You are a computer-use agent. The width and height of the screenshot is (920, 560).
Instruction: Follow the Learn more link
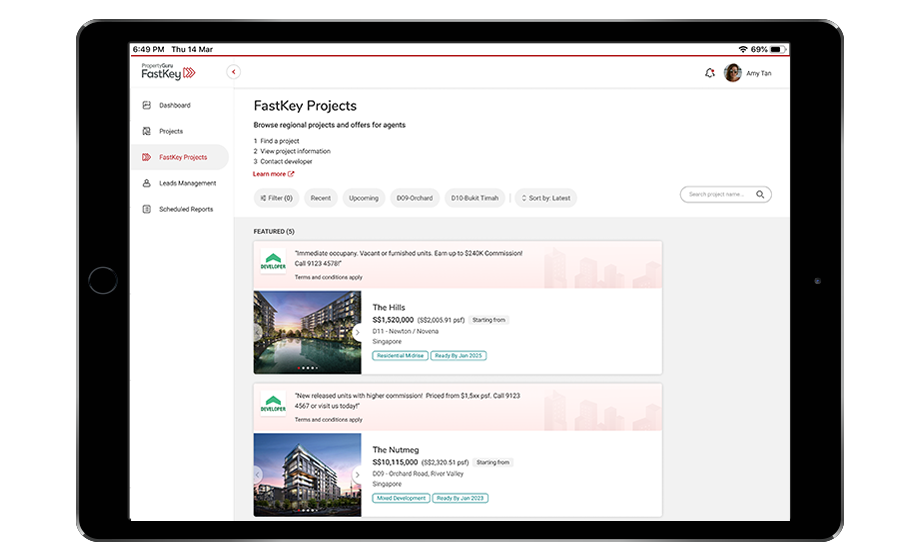coord(273,174)
